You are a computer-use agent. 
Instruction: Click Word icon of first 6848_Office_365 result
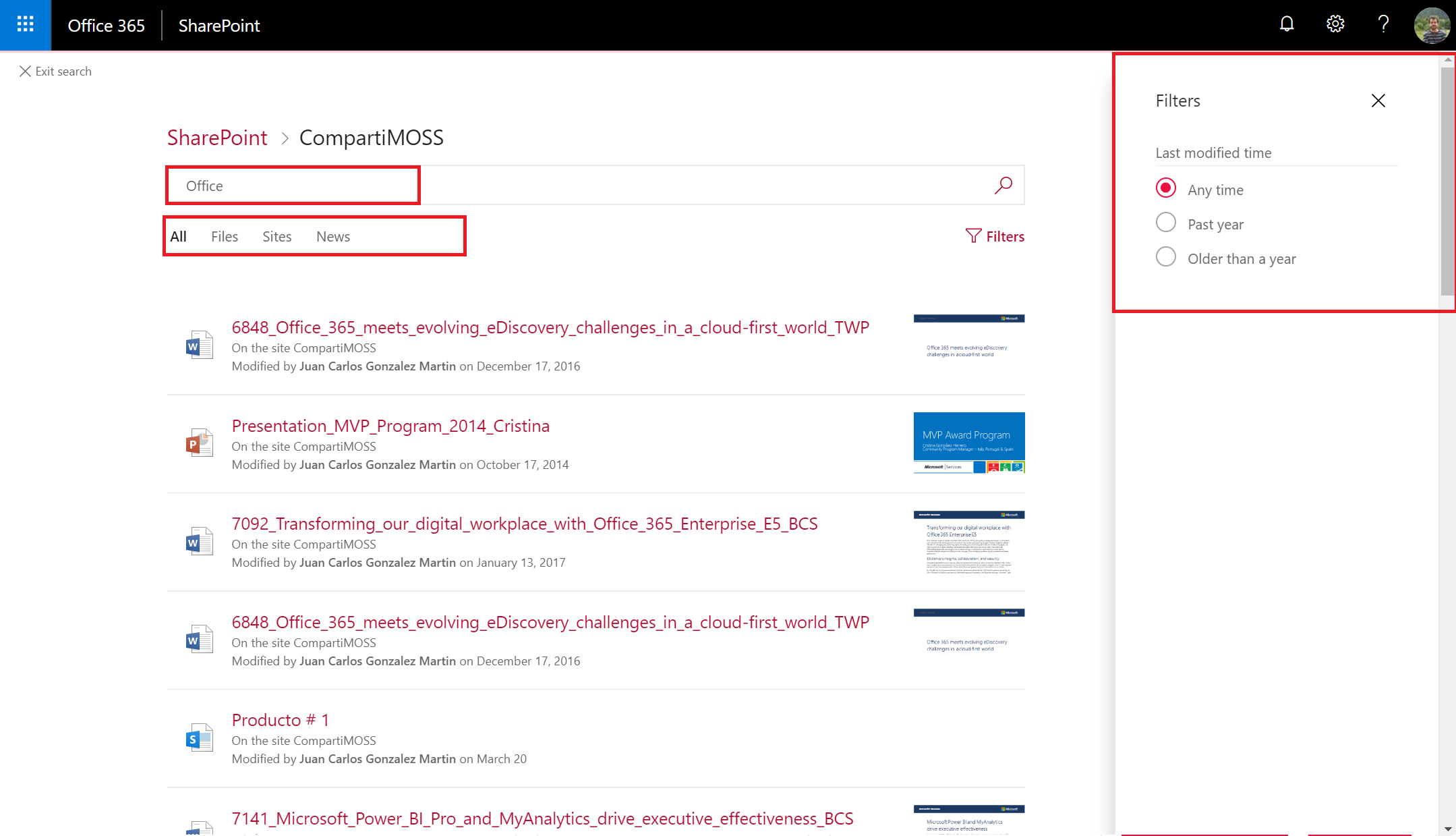(x=199, y=345)
